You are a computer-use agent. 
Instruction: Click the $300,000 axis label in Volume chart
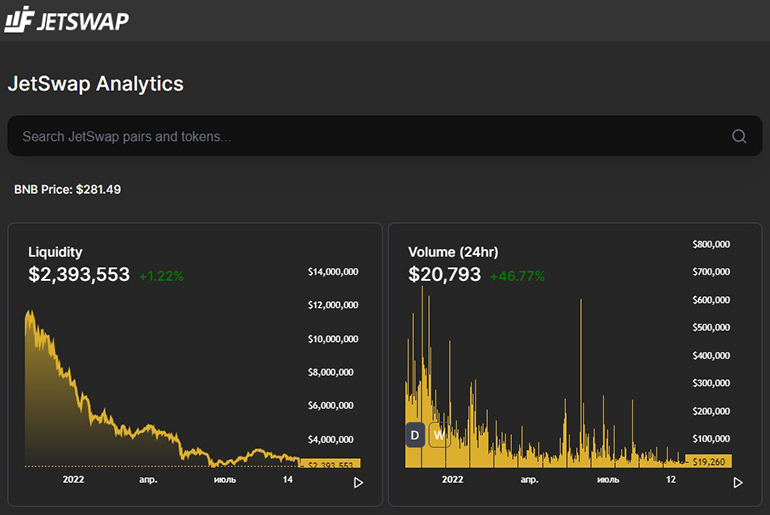(711, 383)
